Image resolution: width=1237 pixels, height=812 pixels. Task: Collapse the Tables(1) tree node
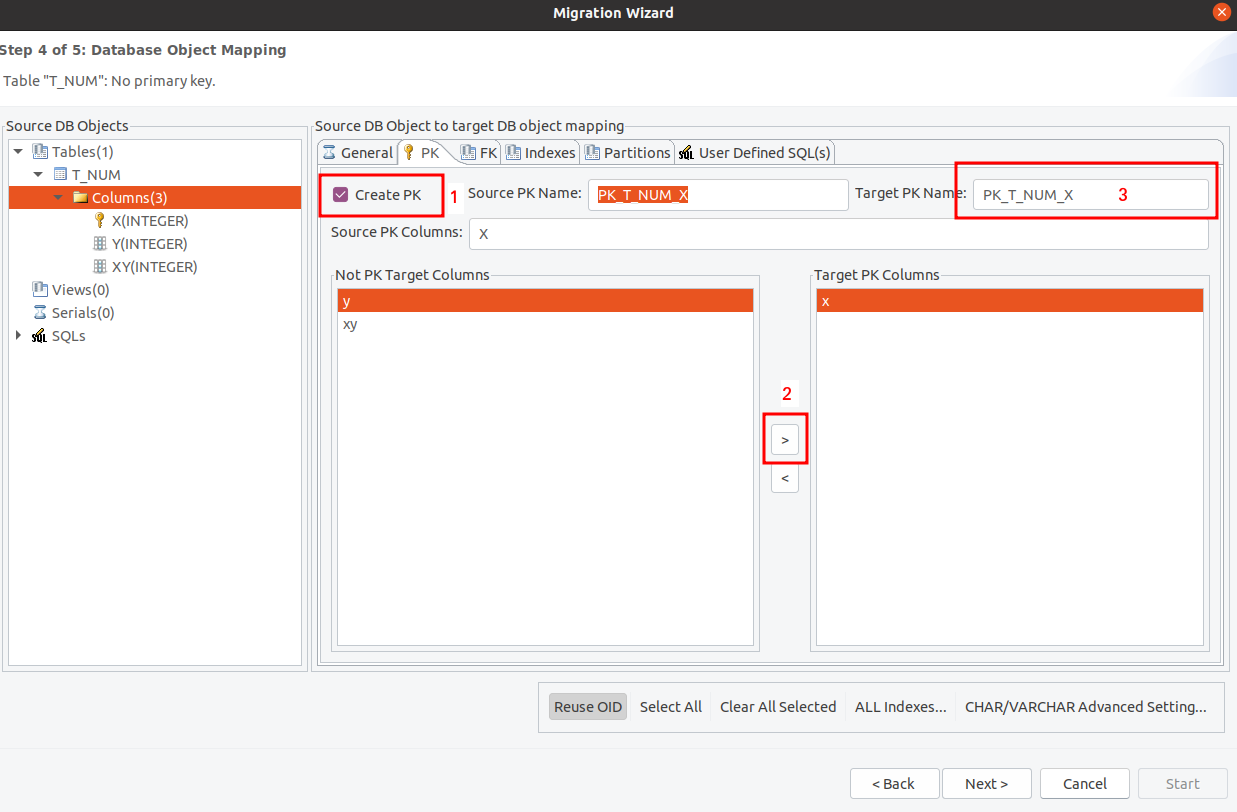[18, 152]
